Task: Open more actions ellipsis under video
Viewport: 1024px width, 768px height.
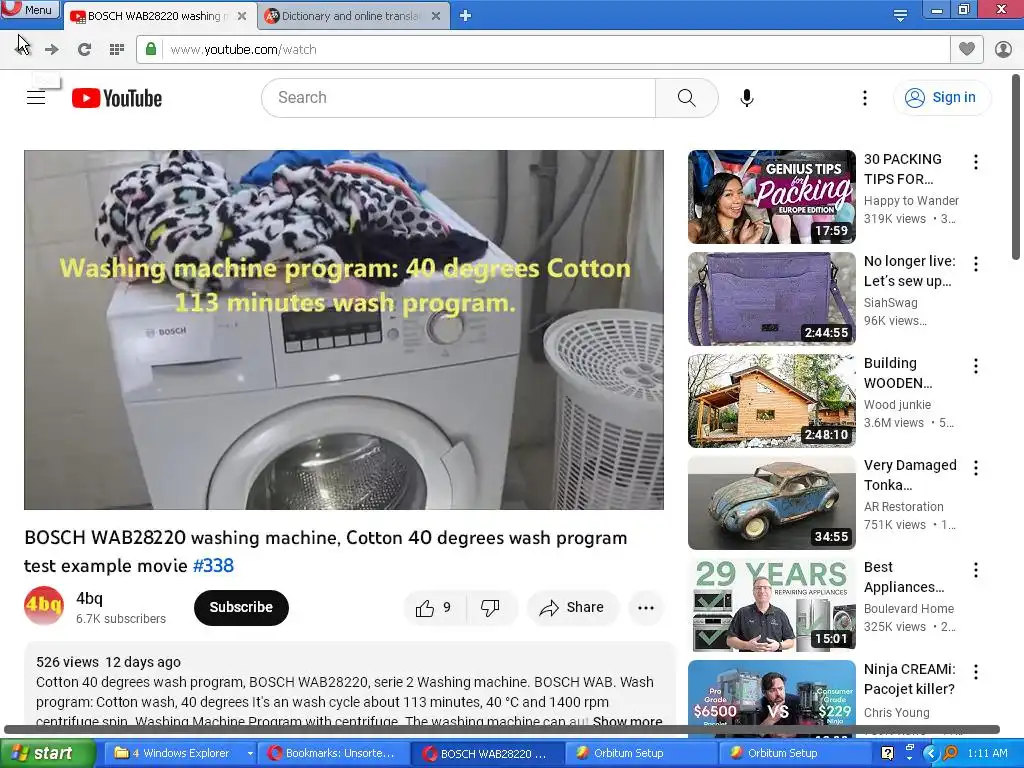Action: click(646, 608)
